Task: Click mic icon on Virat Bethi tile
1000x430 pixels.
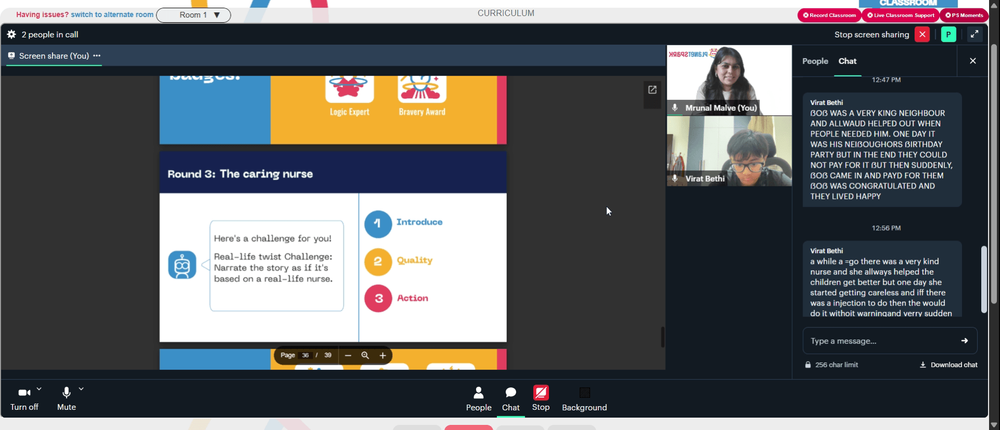Action: point(675,179)
